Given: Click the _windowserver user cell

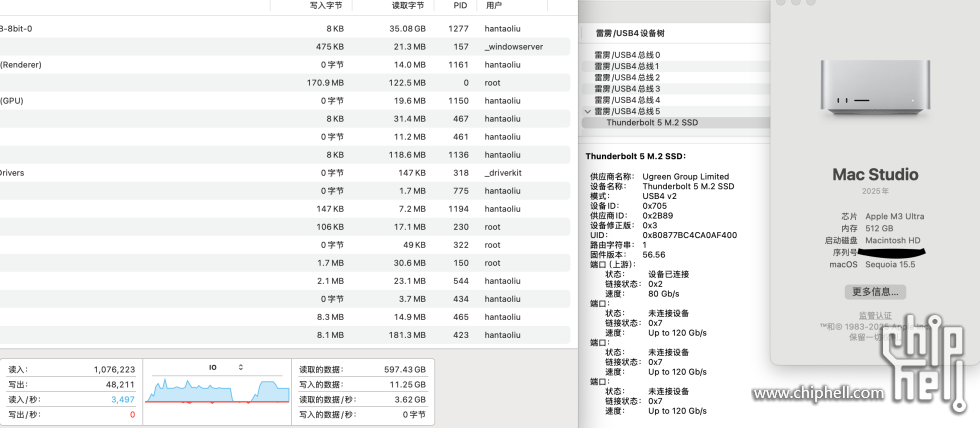Looking at the screenshot, I should pyautogui.click(x=514, y=47).
